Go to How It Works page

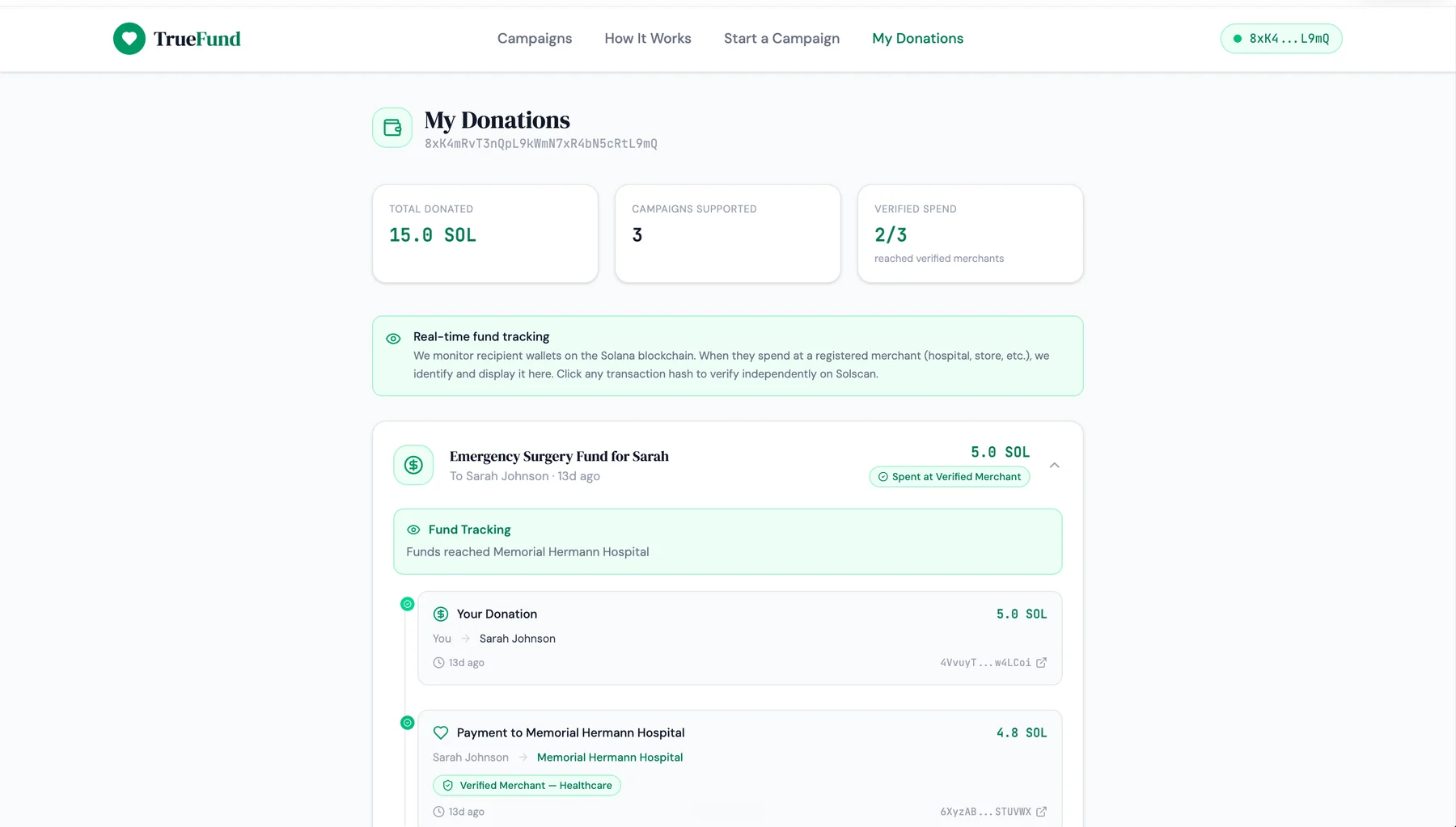pyautogui.click(x=648, y=39)
